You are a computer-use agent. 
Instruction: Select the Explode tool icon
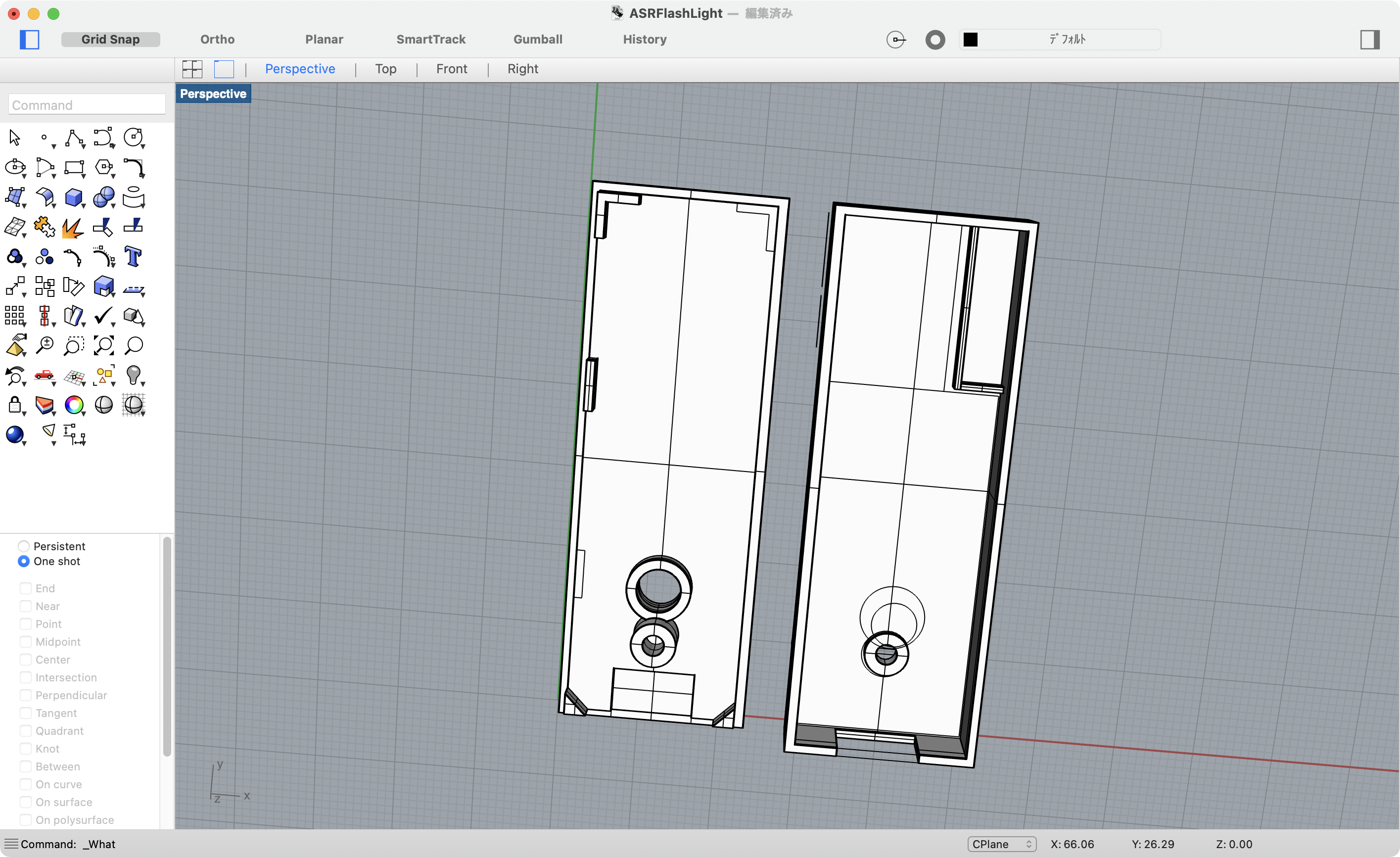tap(72, 227)
